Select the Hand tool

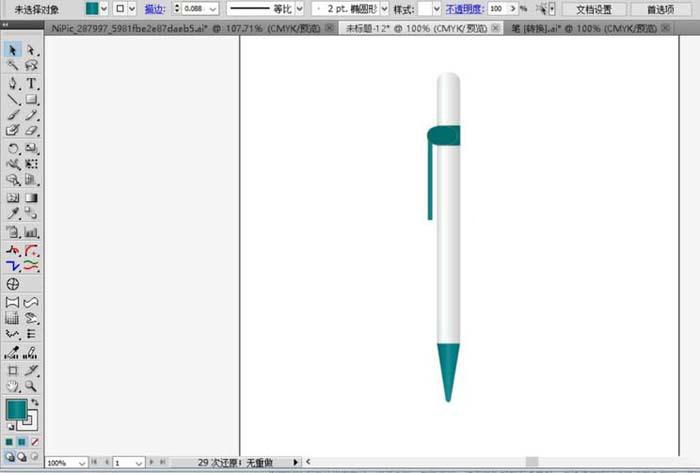[12, 386]
